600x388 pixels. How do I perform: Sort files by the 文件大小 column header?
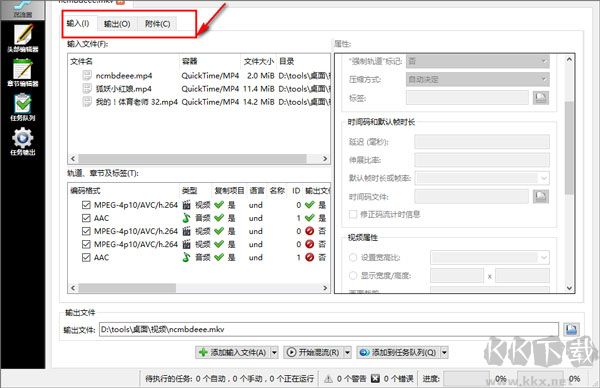pyautogui.click(x=259, y=61)
